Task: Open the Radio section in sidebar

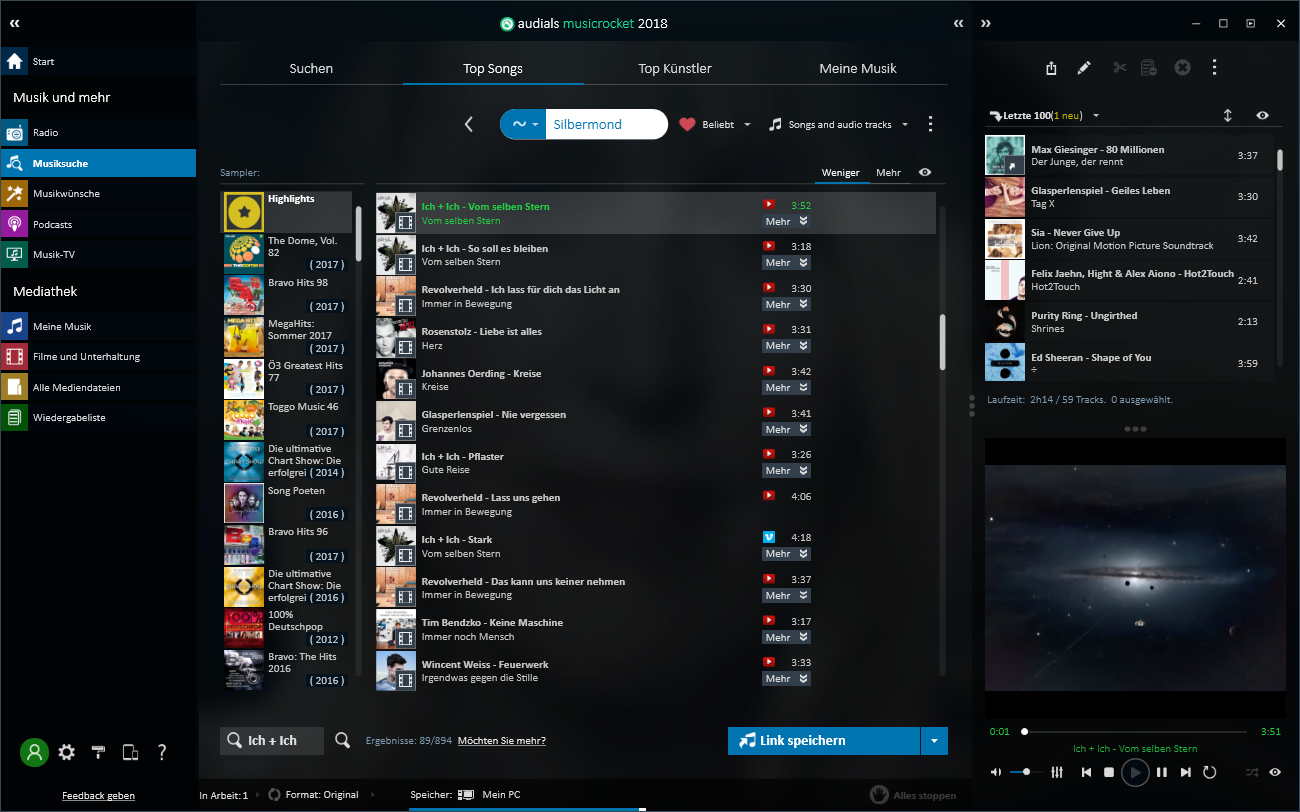Action: (x=98, y=132)
